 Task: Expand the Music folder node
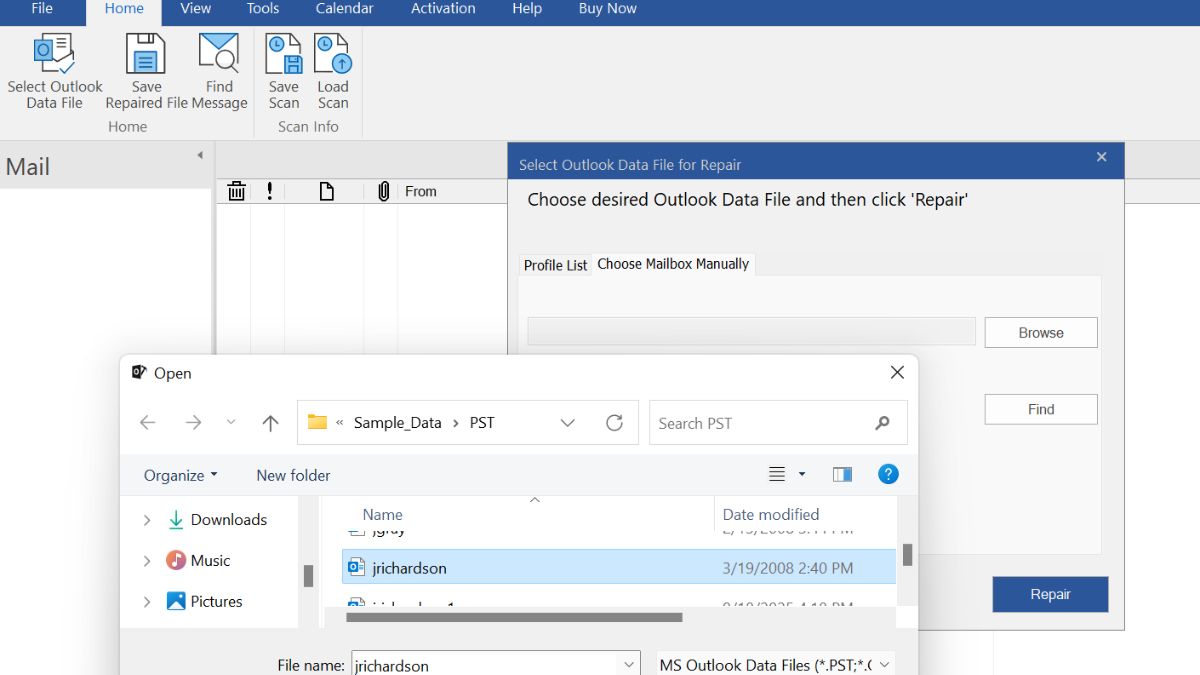(147, 561)
